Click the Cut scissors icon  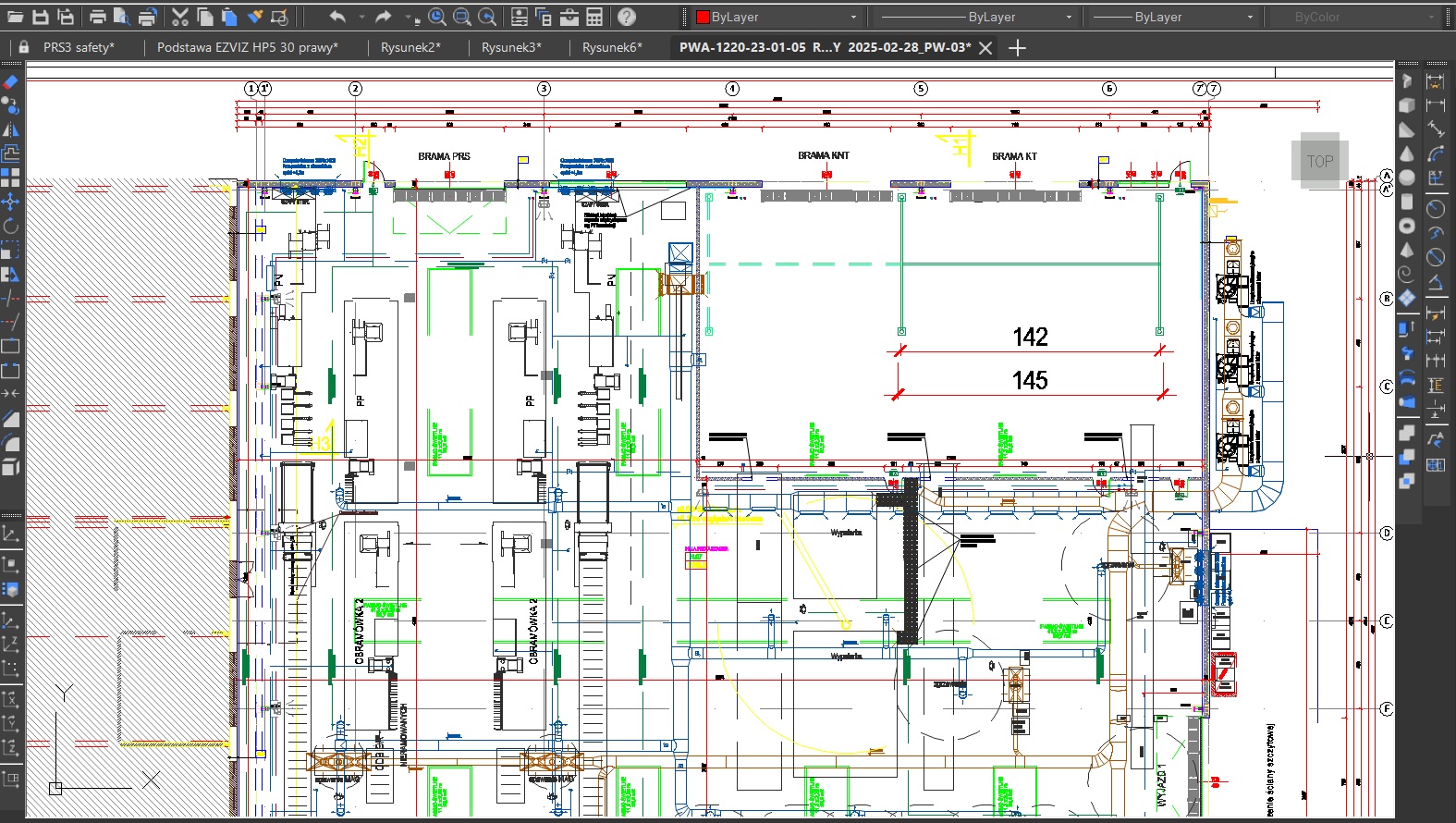pyautogui.click(x=179, y=17)
